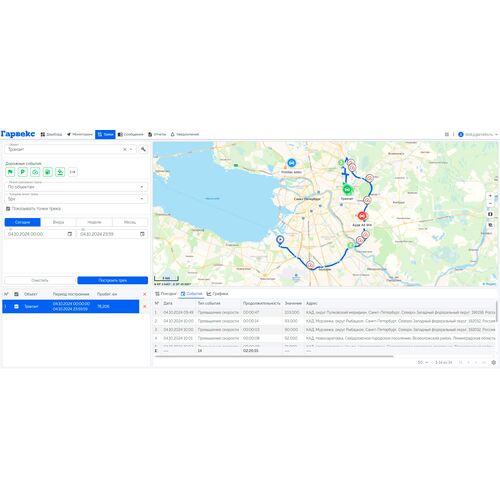Toggle the show track points checkbox
Image resolution: width=500 pixels, height=500 pixels.
(x=8, y=209)
